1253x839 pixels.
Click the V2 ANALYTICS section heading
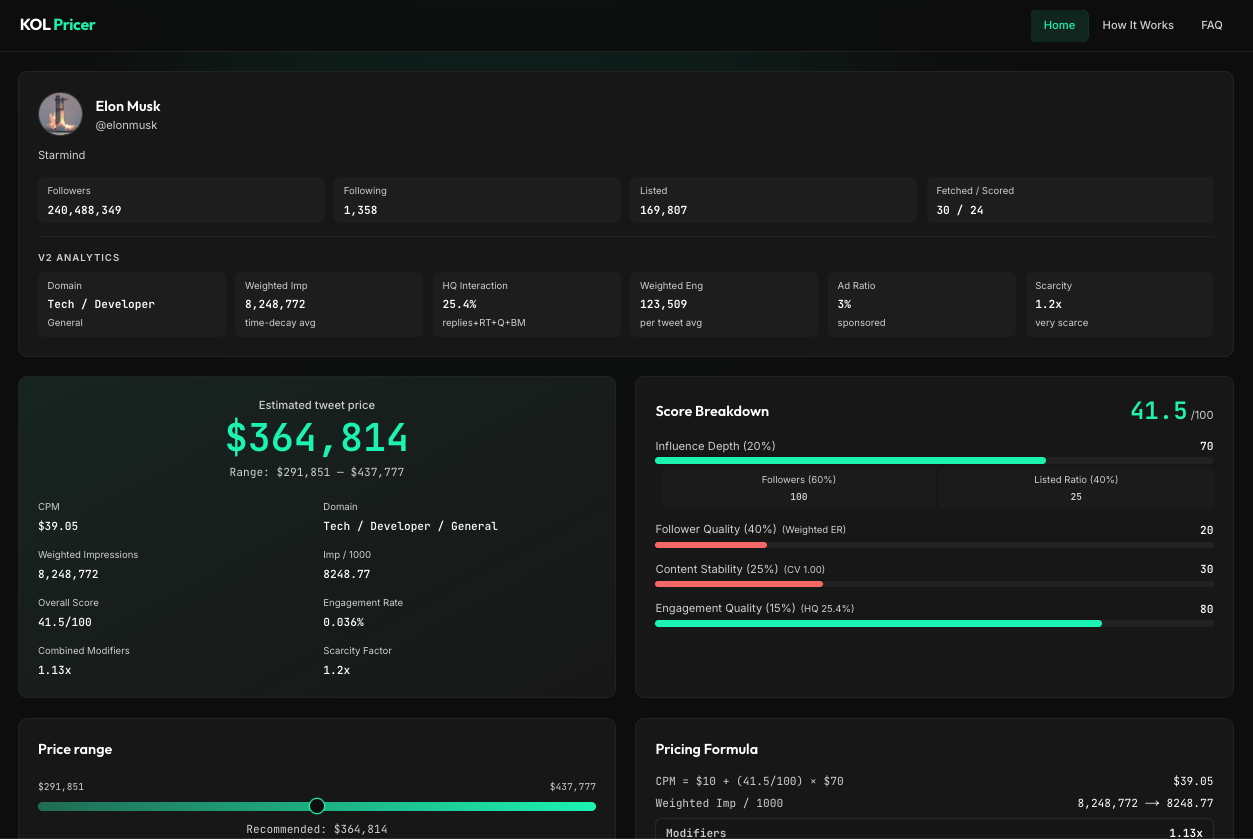pyautogui.click(x=79, y=258)
